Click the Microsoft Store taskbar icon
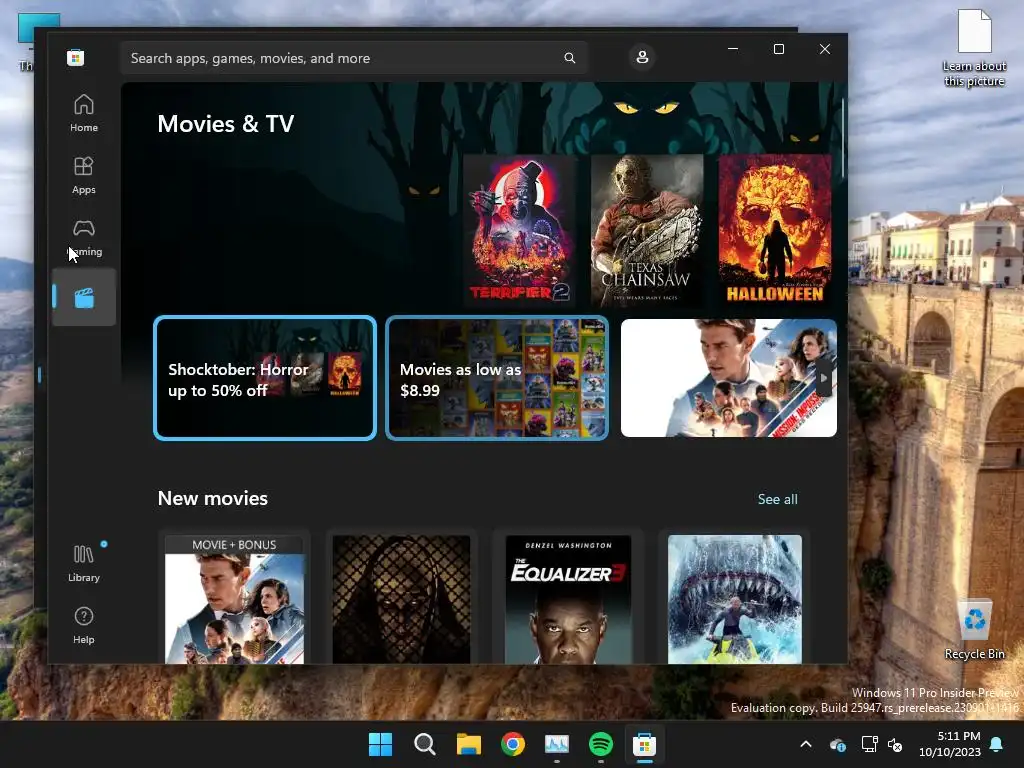This screenshot has width=1024, height=768. point(645,744)
